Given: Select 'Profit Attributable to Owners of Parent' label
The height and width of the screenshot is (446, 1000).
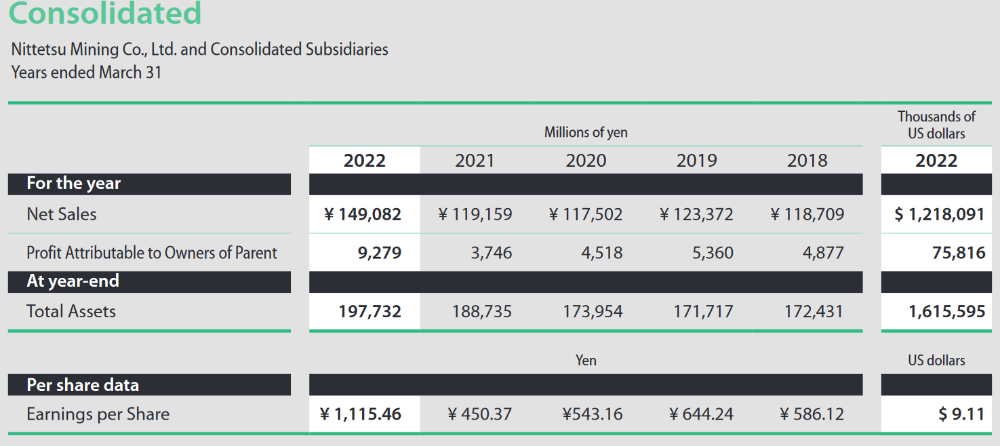Looking at the screenshot, I should (152, 253).
